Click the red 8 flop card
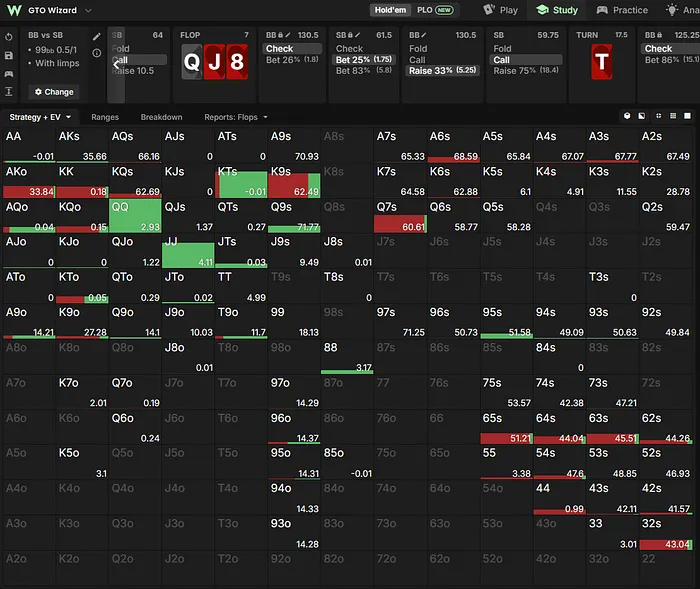The width and height of the screenshot is (700, 589). tap(237, 62)
